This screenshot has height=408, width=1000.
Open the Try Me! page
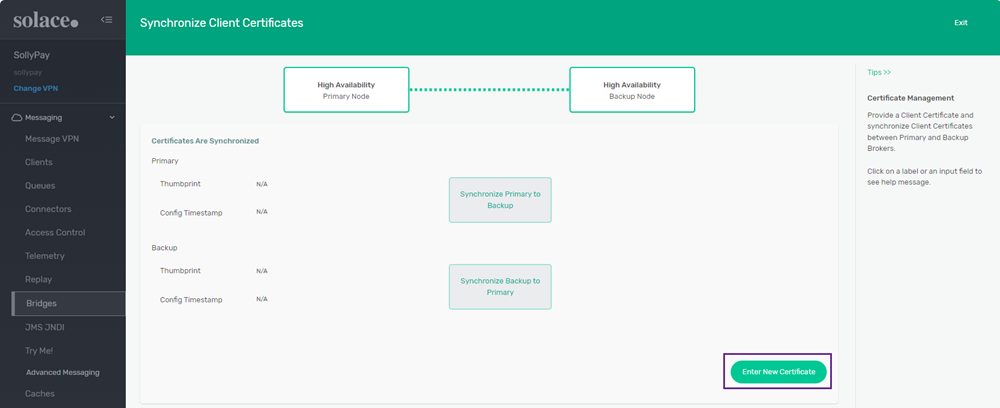tap(39, 351)
